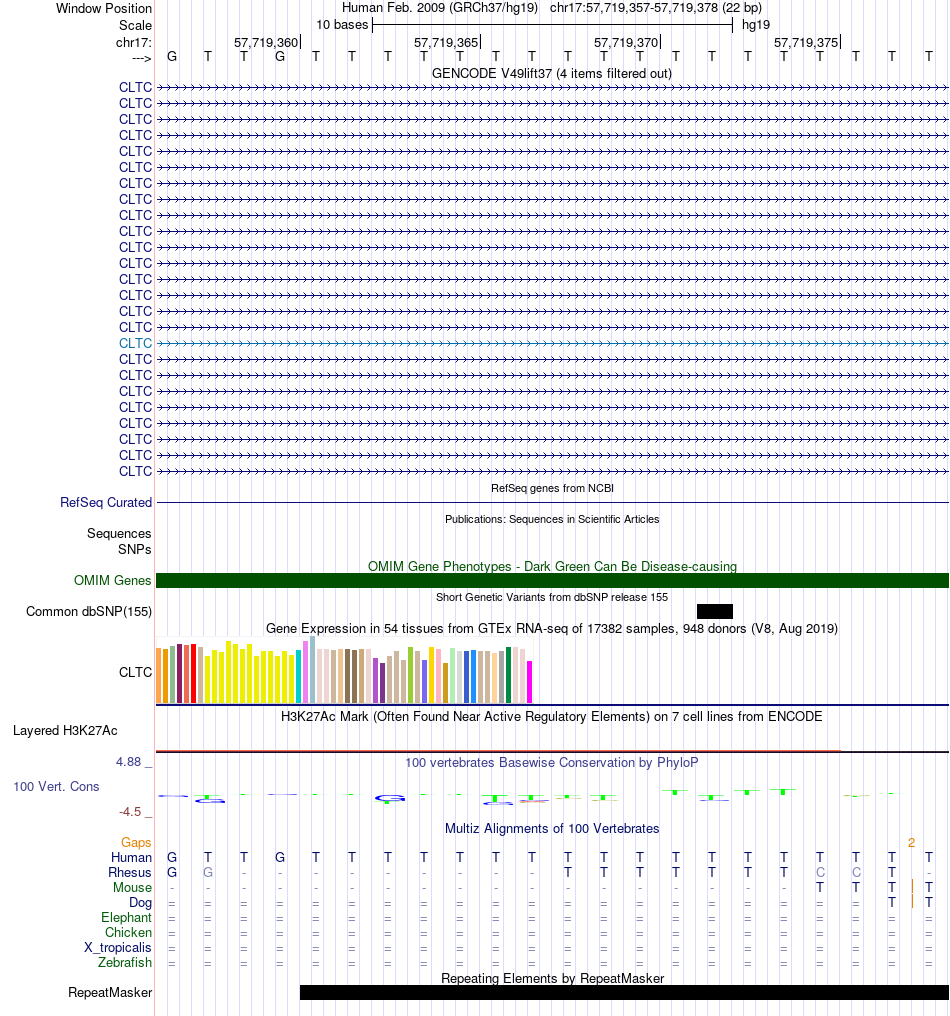Click the 100 Vert. Cons track label
Screen dimensions: 950x1016
click(x=56, y=786)
